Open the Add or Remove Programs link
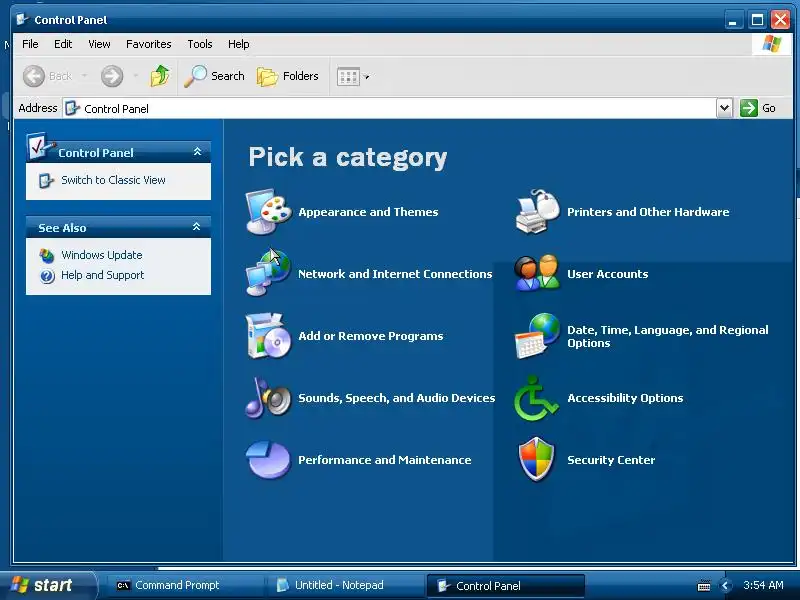Screen dimensions: 800x600 point(370,336)
